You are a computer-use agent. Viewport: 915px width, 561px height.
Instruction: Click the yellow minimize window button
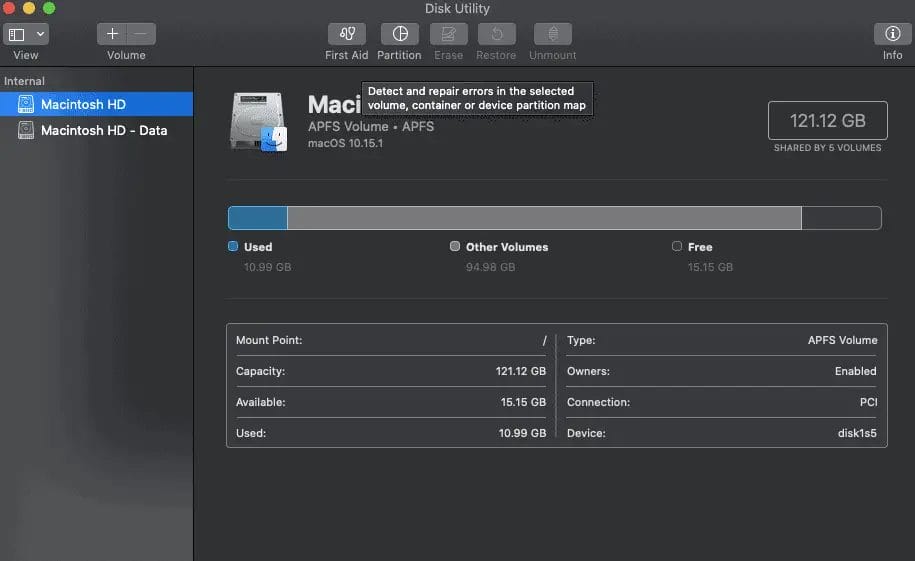29,8
